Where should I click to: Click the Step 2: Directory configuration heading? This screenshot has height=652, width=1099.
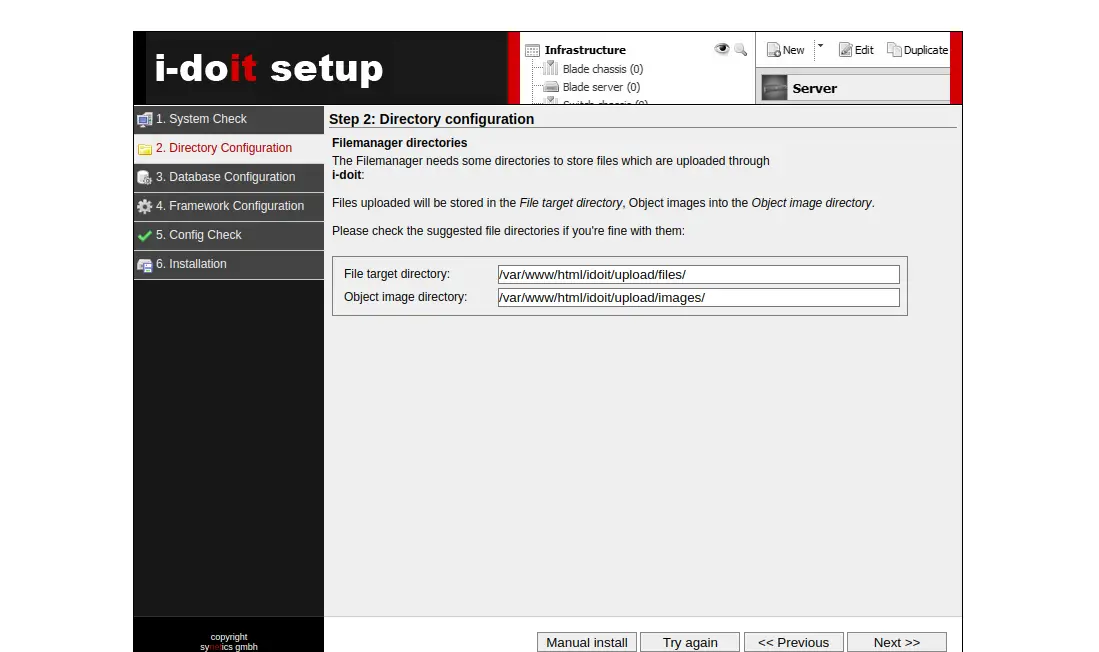pyautogui.click(x=432, y=119)
